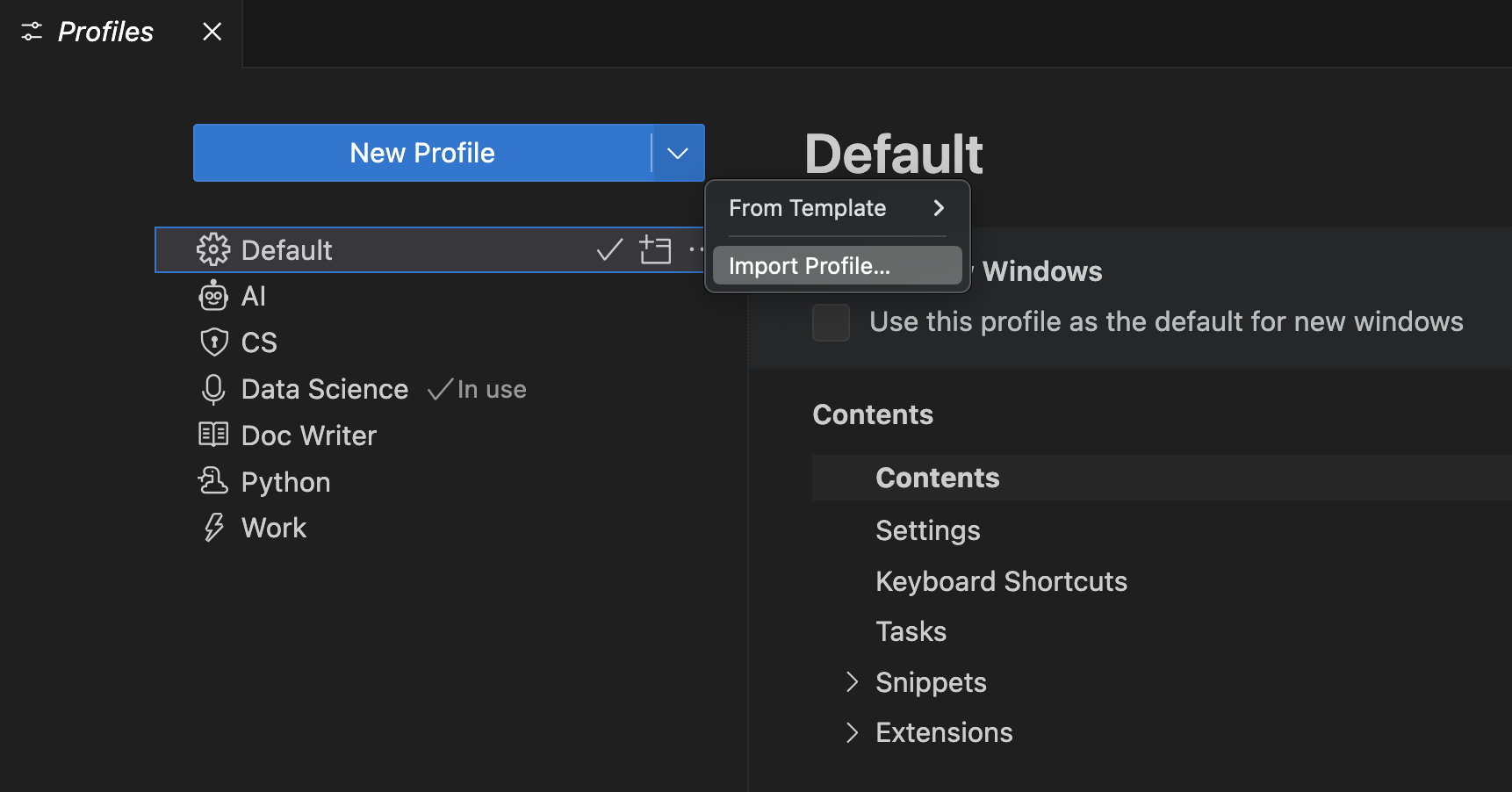Choose Import Profile from the menu
The image size is (1512, 792).
808,265
